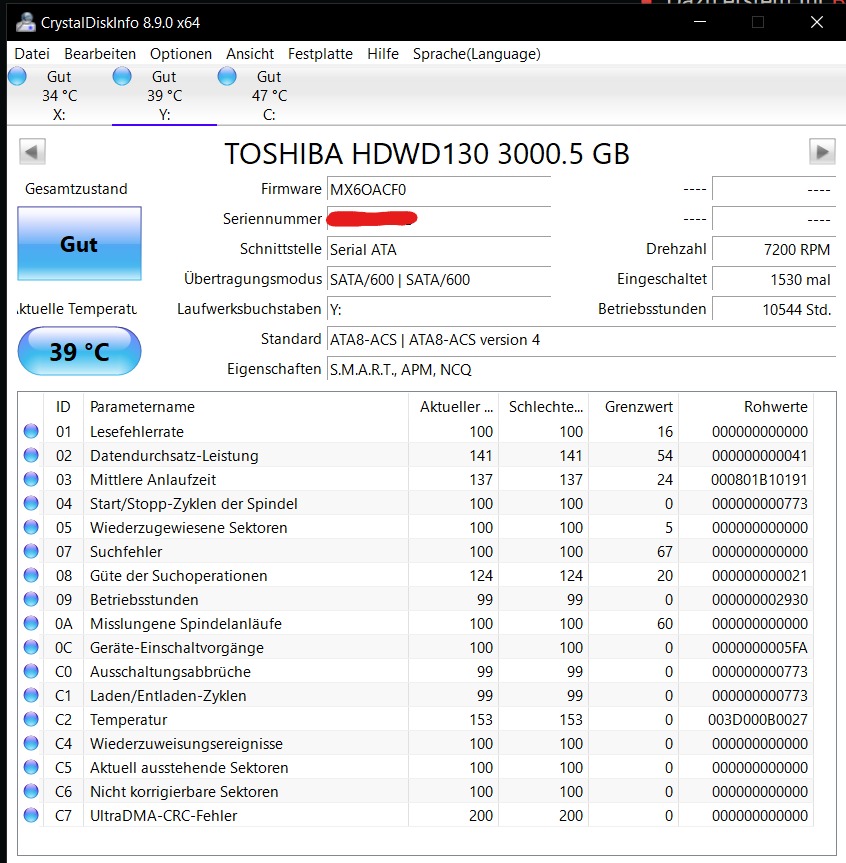Click status dot for ID 09 Betriebsstunden row

pyautogui.click(x=31, y=599)
